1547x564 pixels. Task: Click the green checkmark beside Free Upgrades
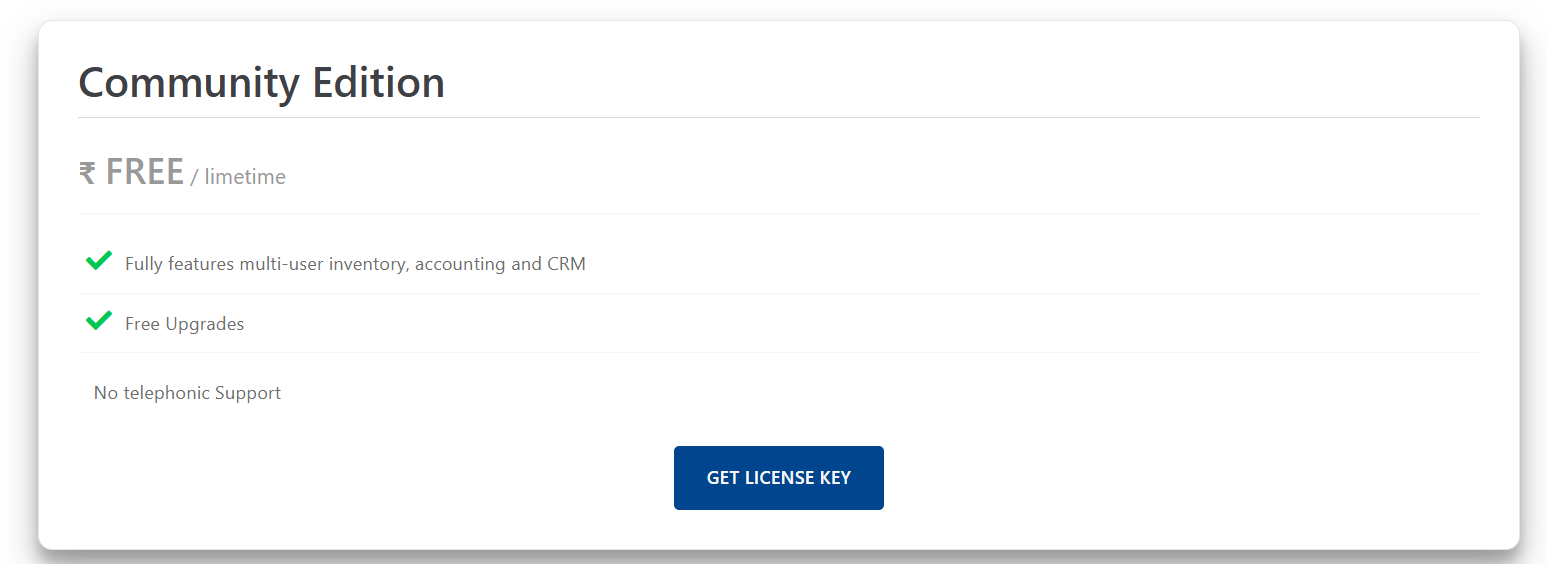98,321
